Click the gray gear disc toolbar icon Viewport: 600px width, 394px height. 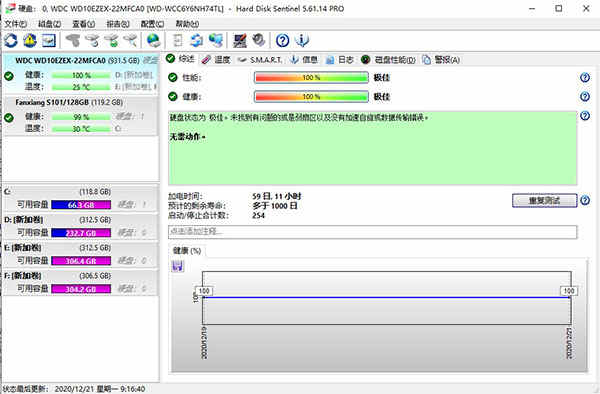coord(259,40)
